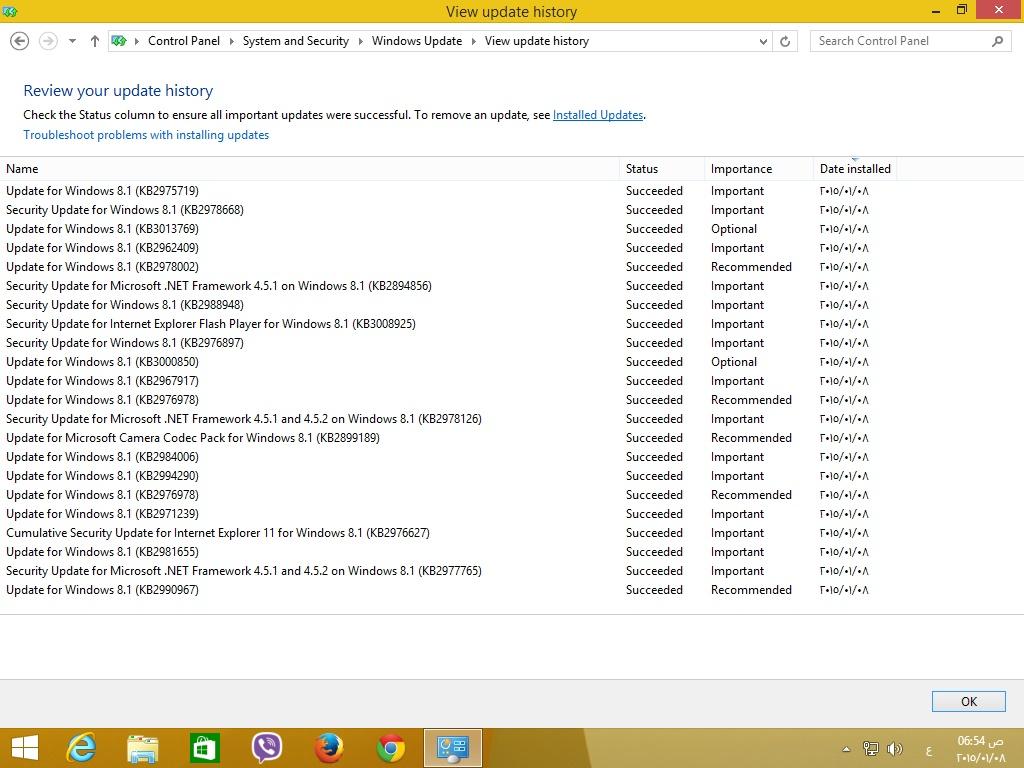Expand the chevron after System and Security
Screen dimensions: 1024x768
tap(360, 41)
